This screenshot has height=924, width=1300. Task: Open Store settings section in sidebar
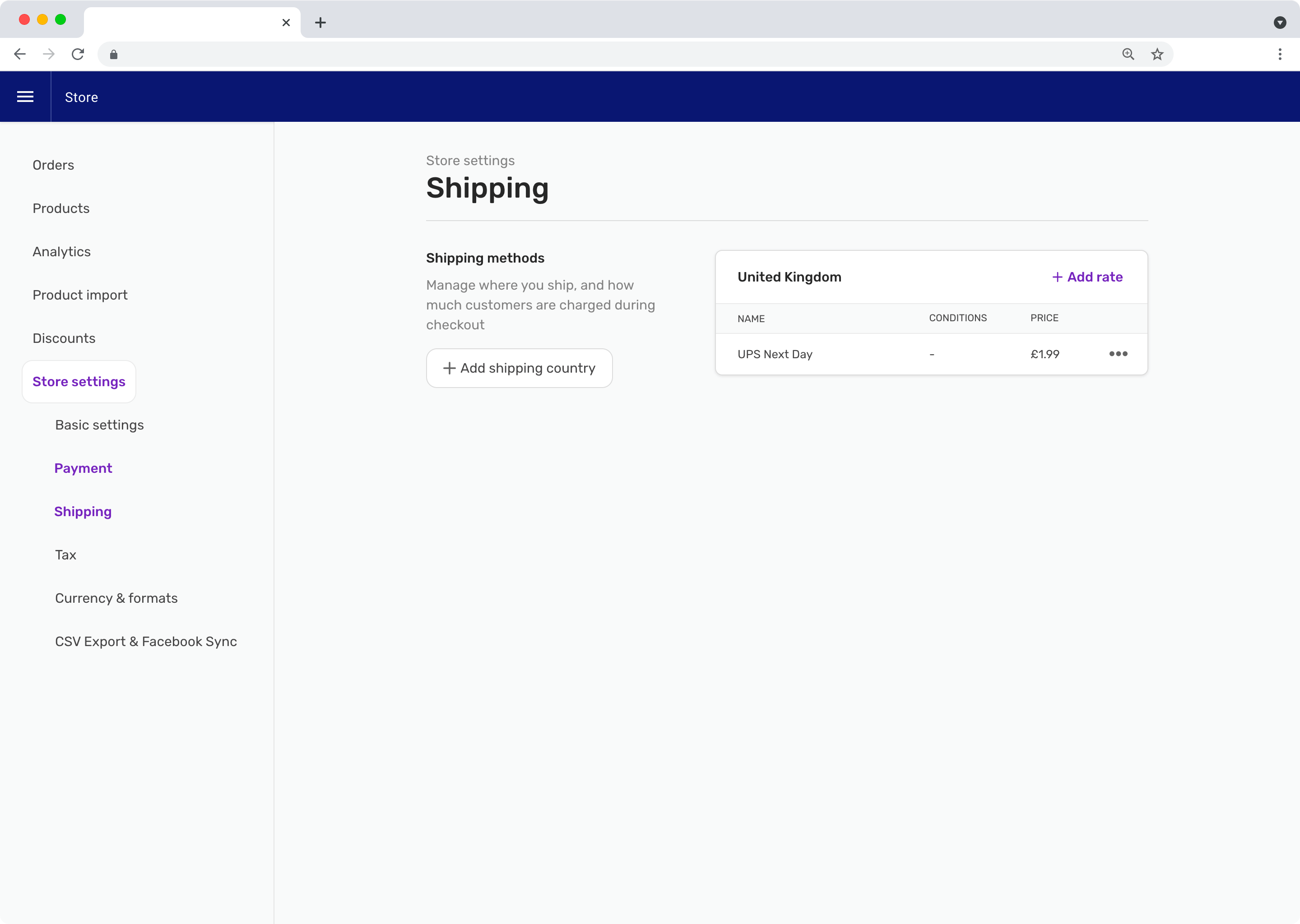[79, 382]
